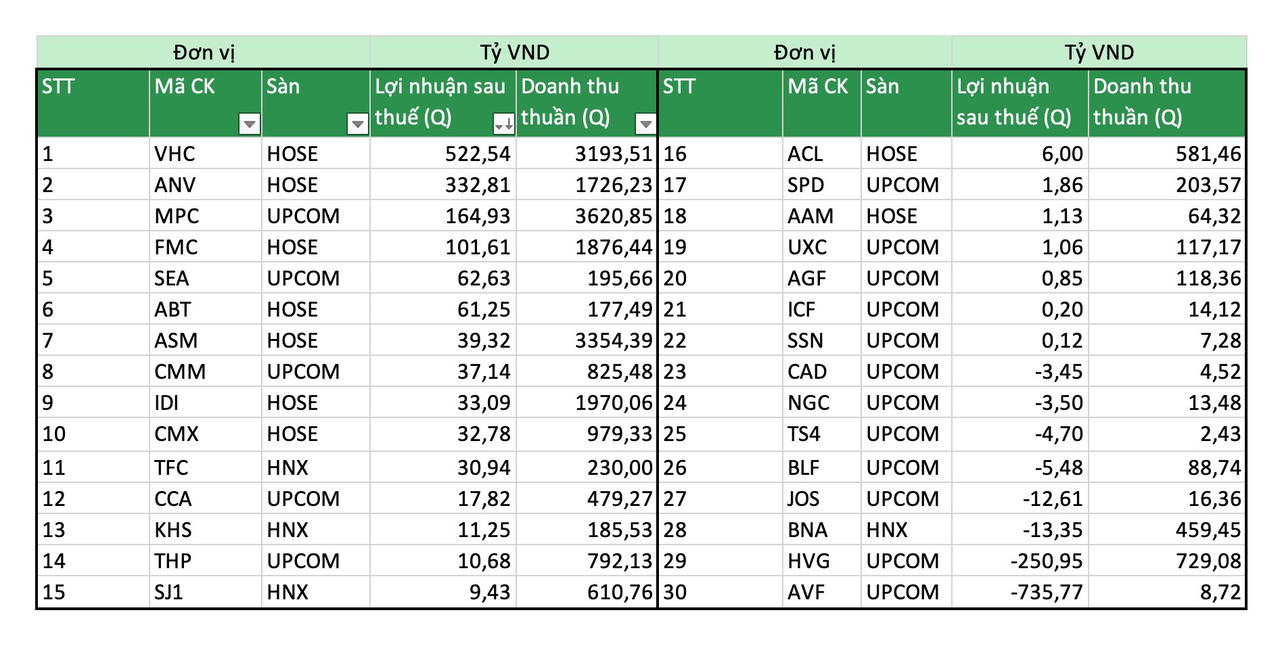
Task: Click the left Đơn vị merged header
Action: [x=203, y=52]
